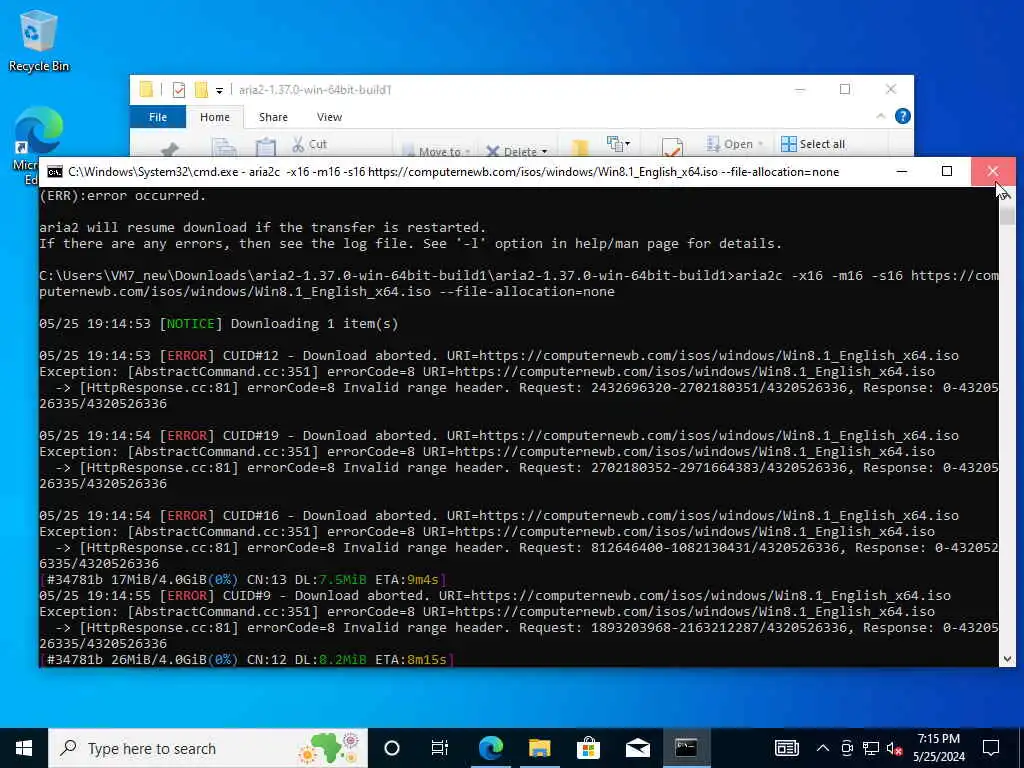Open the Open dropdown in the ribbon
The height and width of the screenshot is (768, 1024).
click(735, 144)
